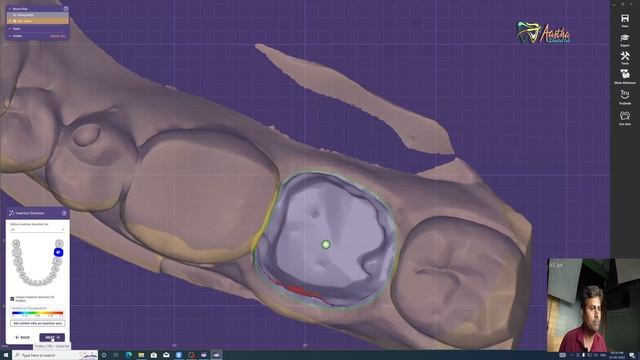This screenshot has height=360, width=640.
Task: Select the gray antagonist row
Action: pyautogui.click(x=37, y=15)
